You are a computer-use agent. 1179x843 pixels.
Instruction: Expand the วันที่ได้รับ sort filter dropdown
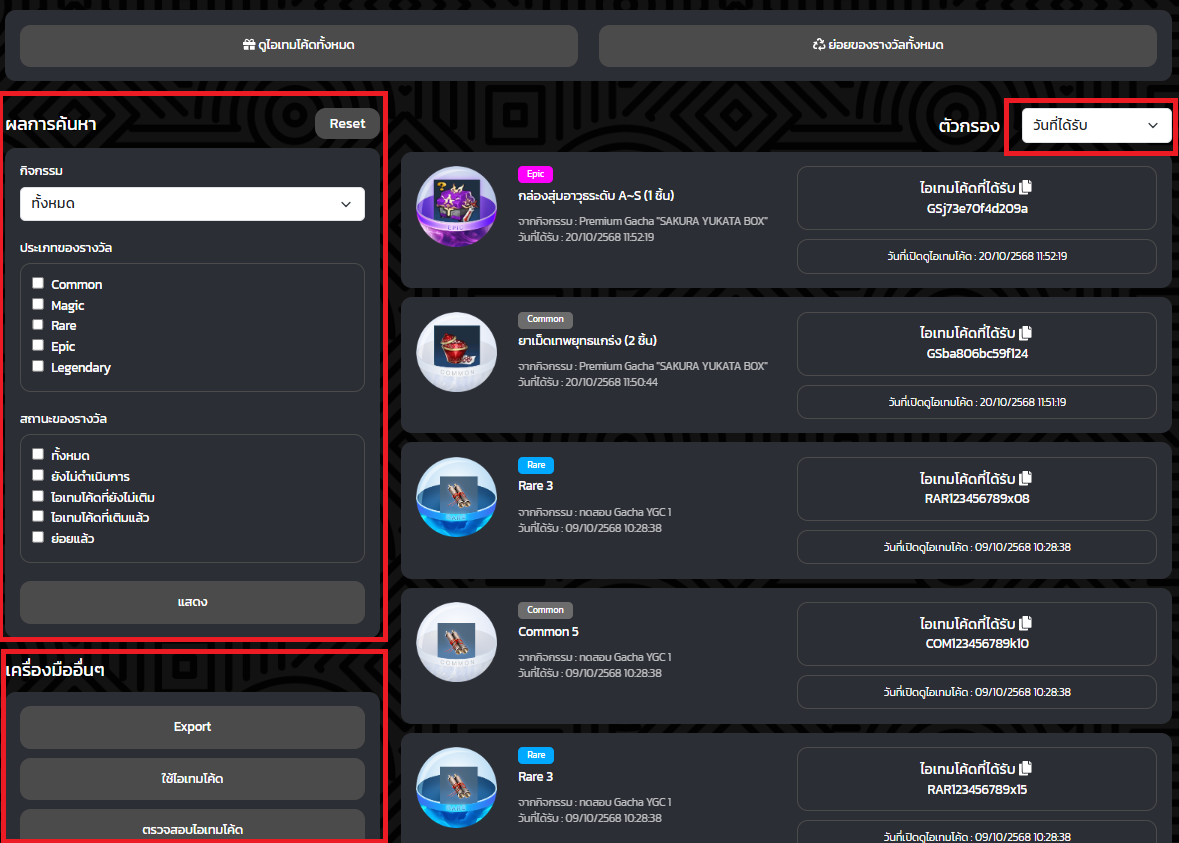click(1096, 125)
